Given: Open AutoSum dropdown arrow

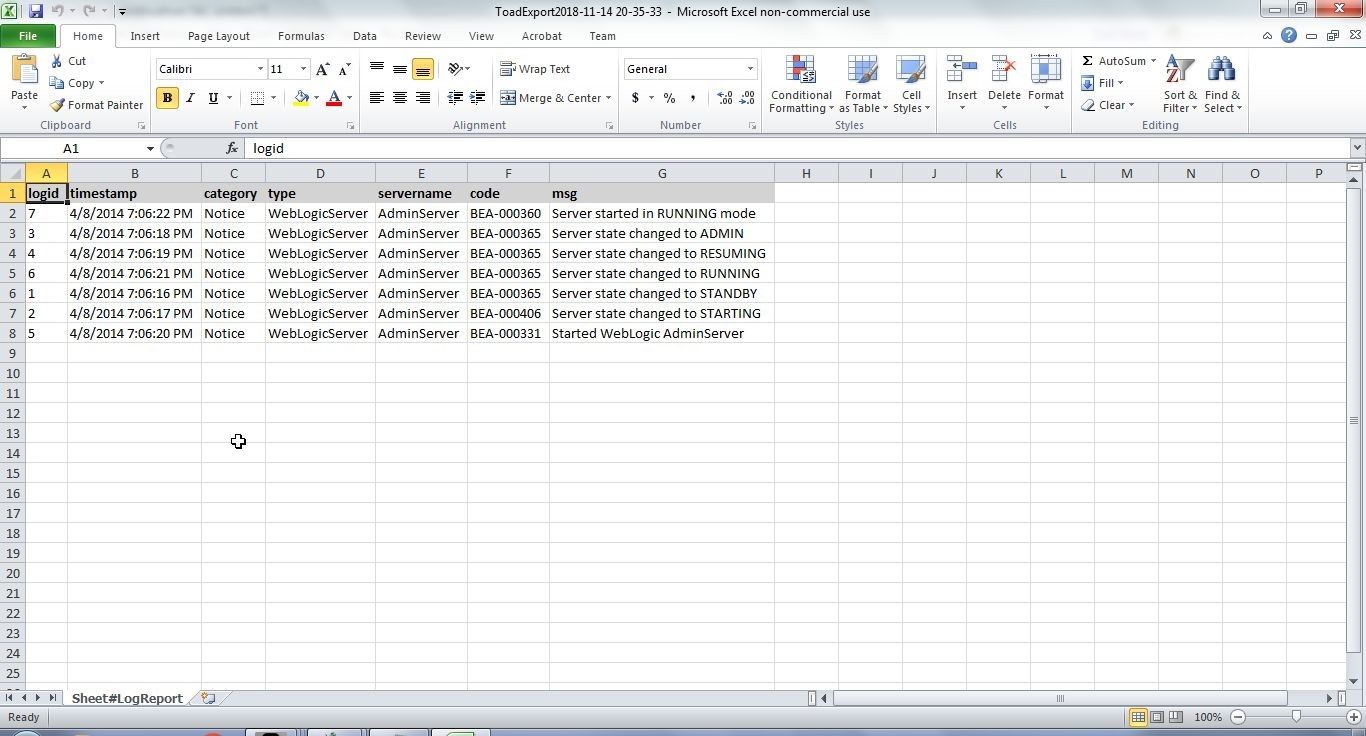Looking at the screenshot, I should 1153,61.
